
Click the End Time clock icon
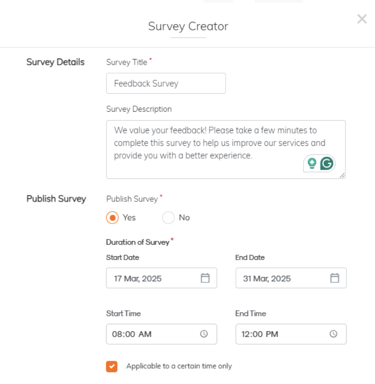point(333,334)
